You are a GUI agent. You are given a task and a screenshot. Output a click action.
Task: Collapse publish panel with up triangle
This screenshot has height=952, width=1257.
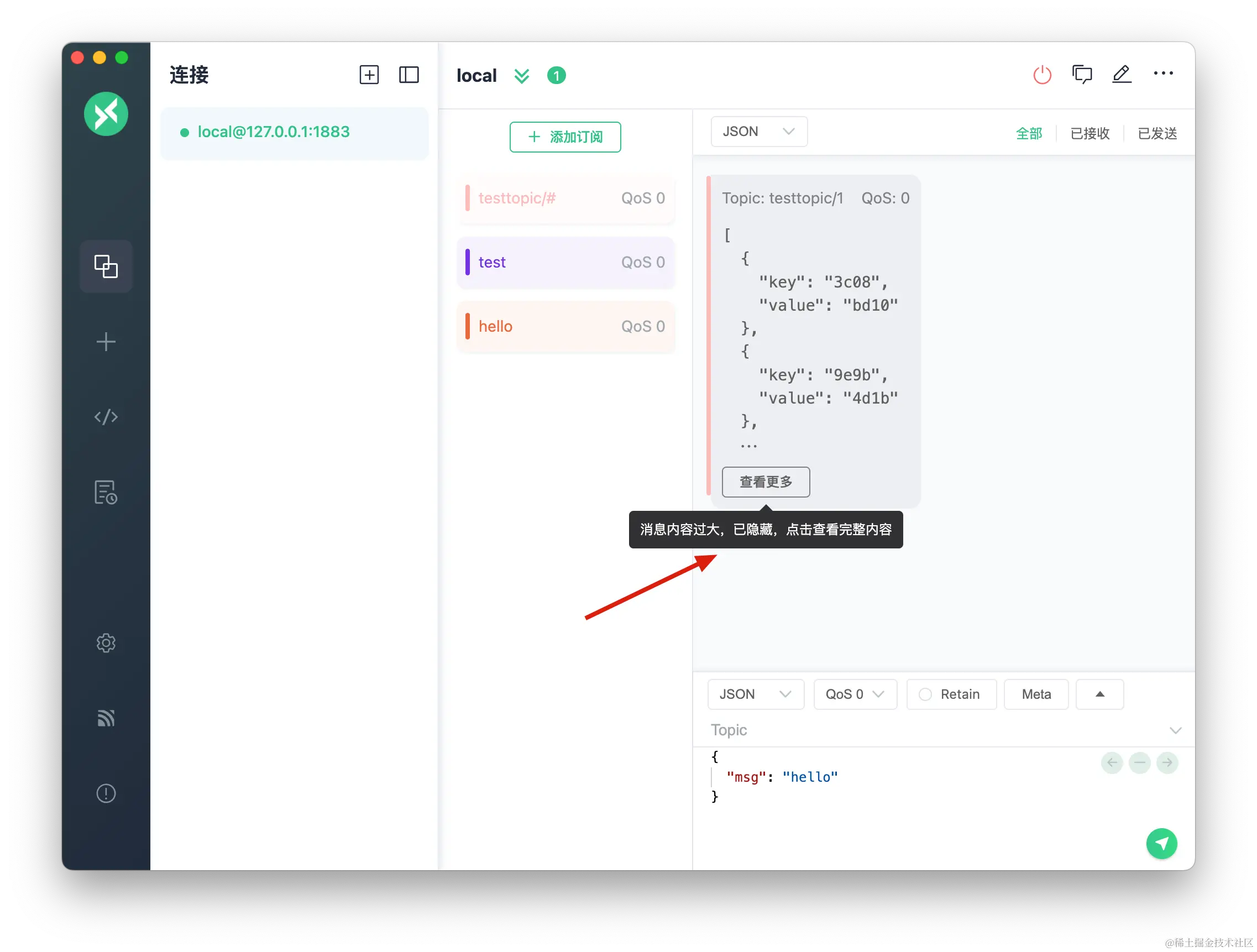[1099, 694]
